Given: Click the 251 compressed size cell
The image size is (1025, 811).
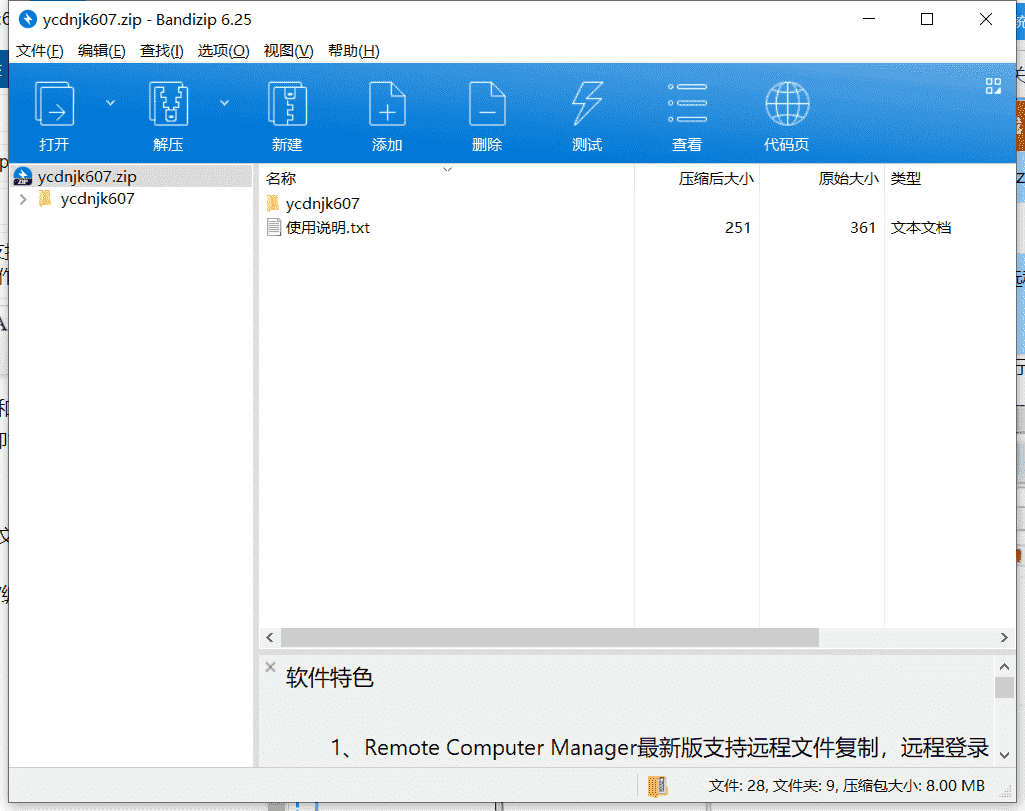Looking at the screenshot, I should tap(737, 227).
